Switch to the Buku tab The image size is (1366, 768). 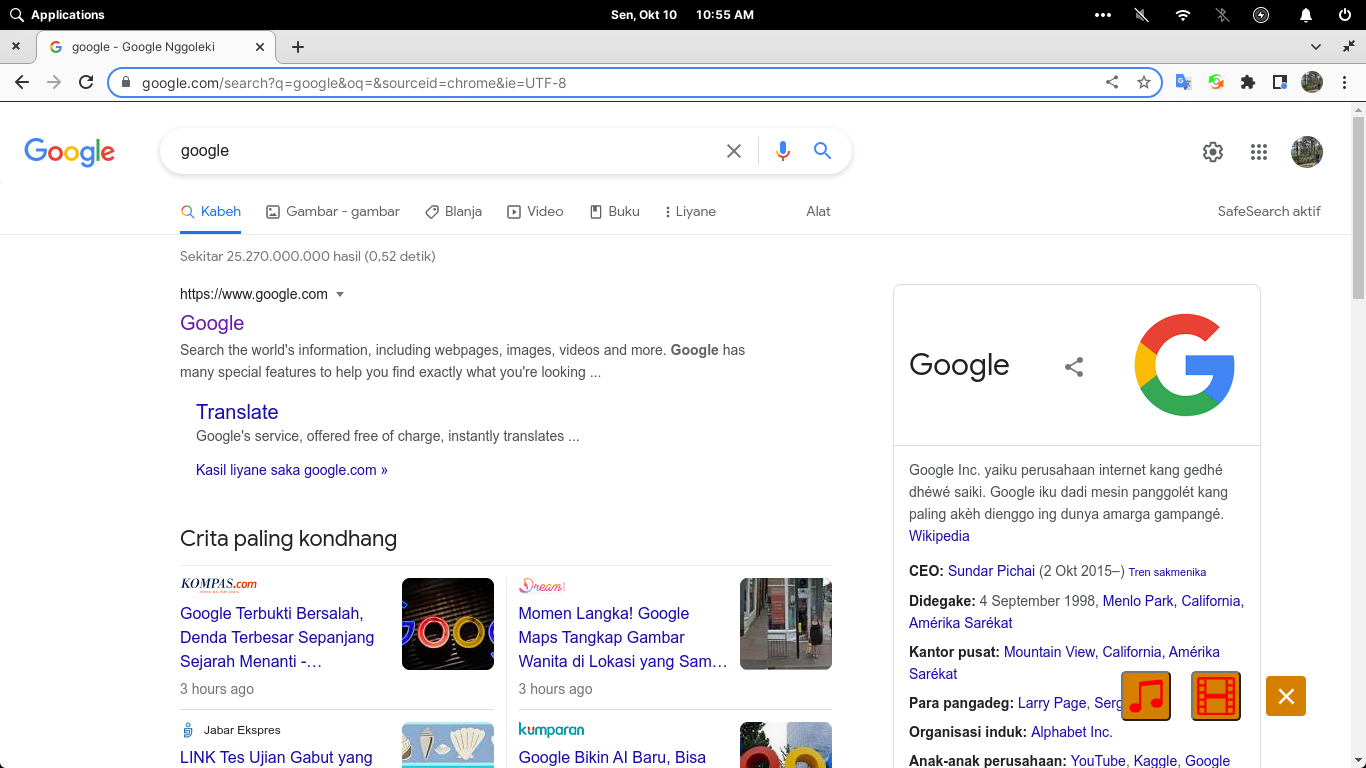coord(614,212)
